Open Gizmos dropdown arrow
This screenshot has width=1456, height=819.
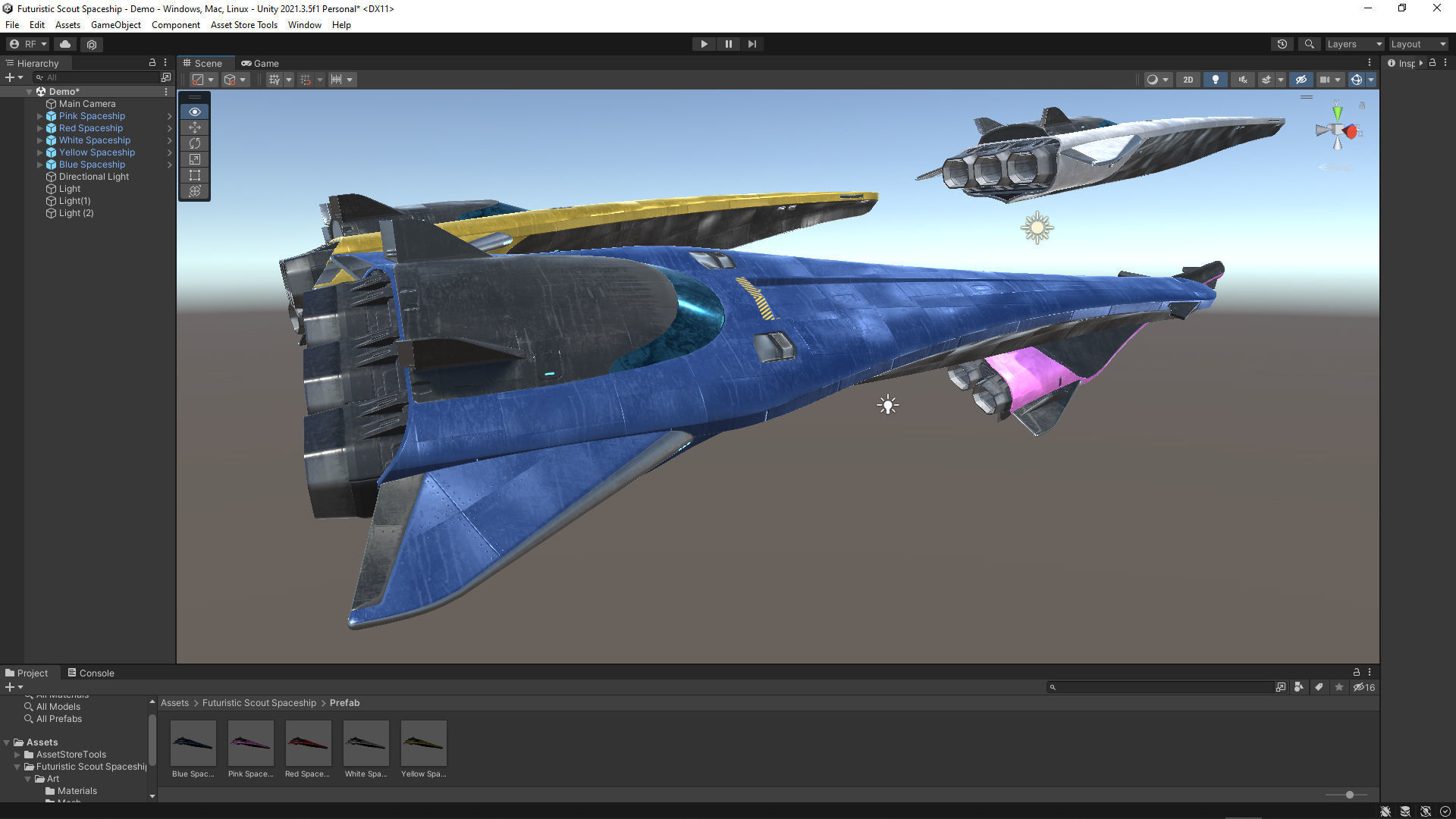1371,80
